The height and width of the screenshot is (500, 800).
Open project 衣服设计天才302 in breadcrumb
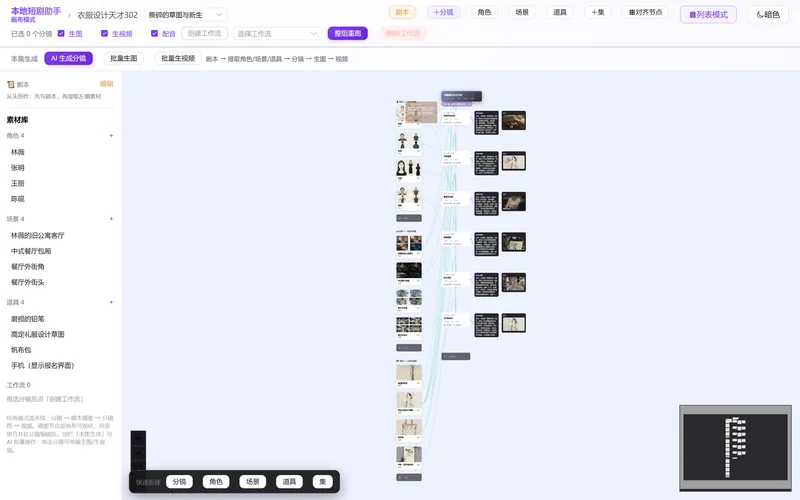[x=107, y=15]
